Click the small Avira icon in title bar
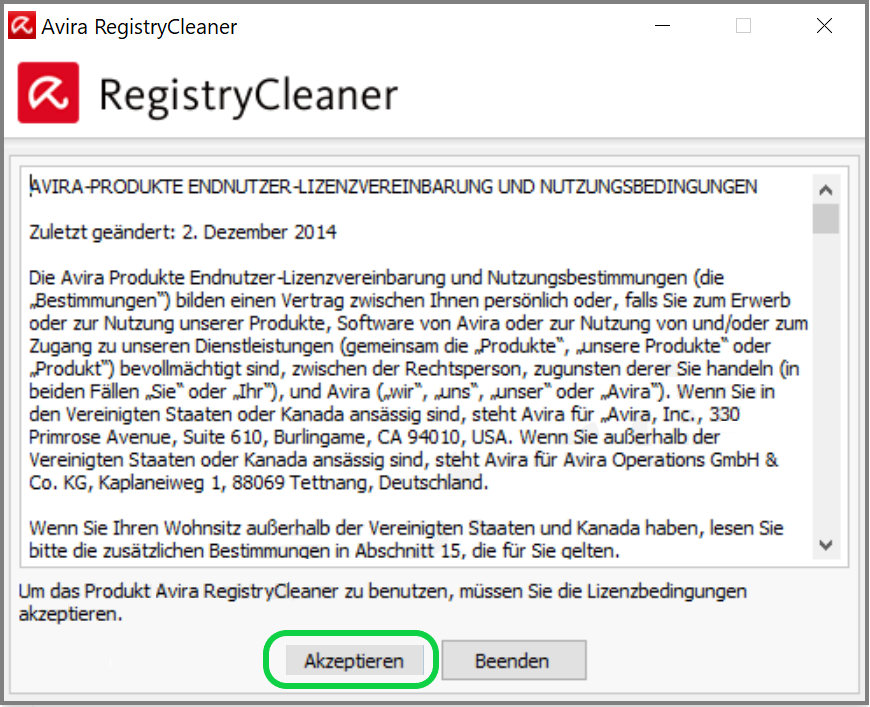 [22, 26]
